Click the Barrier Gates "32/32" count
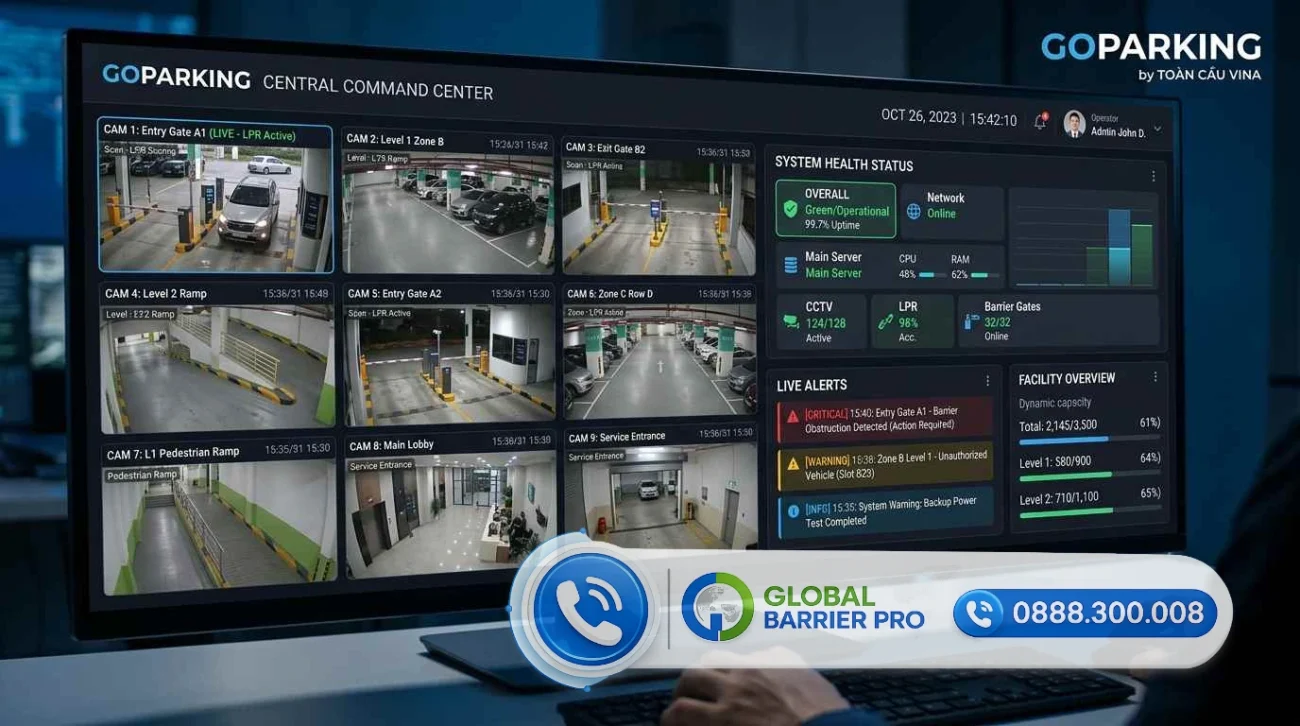Image resolution: width=1300 pixels, height=726 pixels. pos(997,323)
